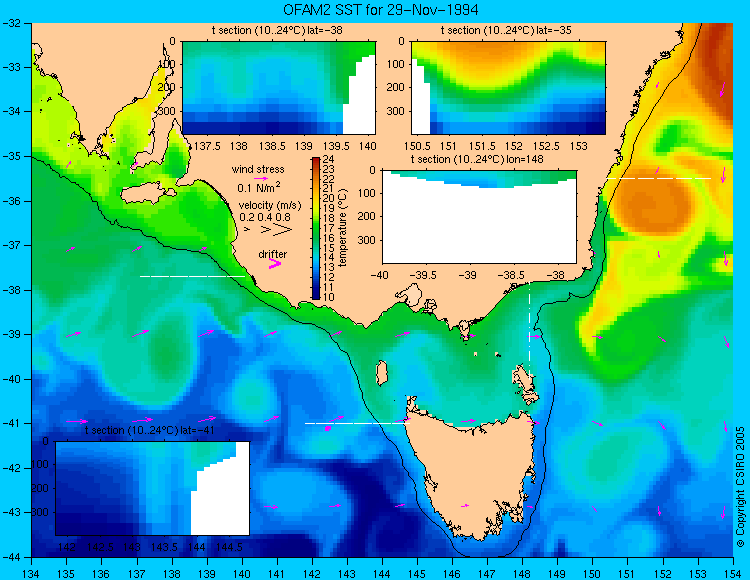
Task: Click the '152.5' tick label in lat=-35 inset
Action: pyautogui.click(x=546, y=146)
